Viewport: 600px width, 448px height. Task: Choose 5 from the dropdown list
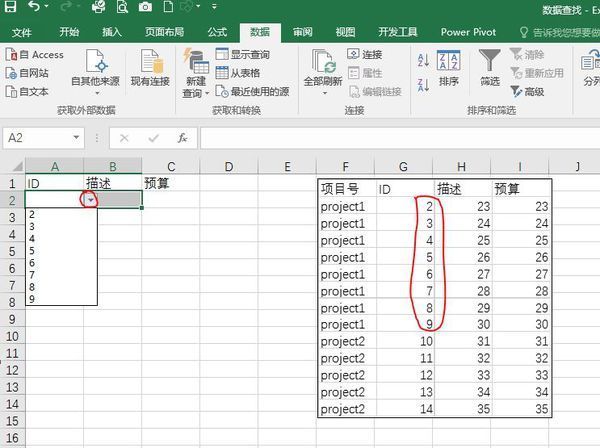61,251
